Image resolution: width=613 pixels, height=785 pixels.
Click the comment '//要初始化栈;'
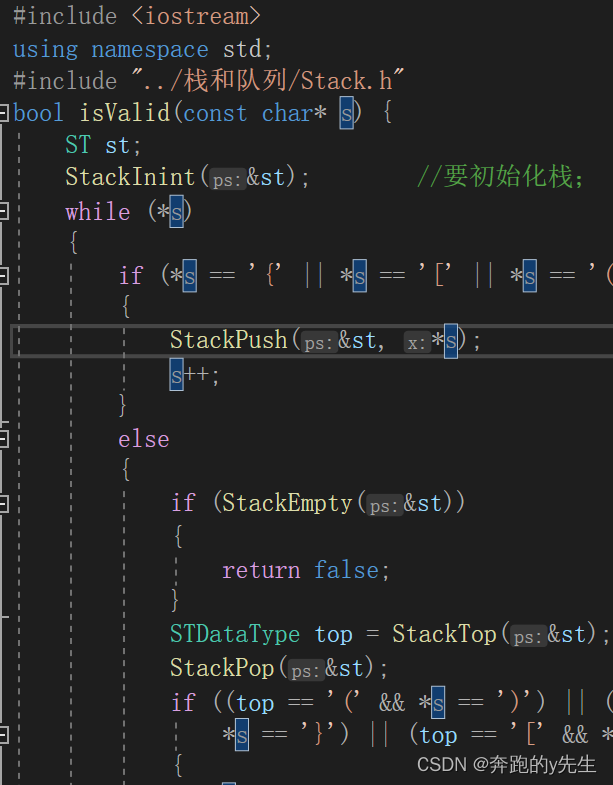pos(501,177)
